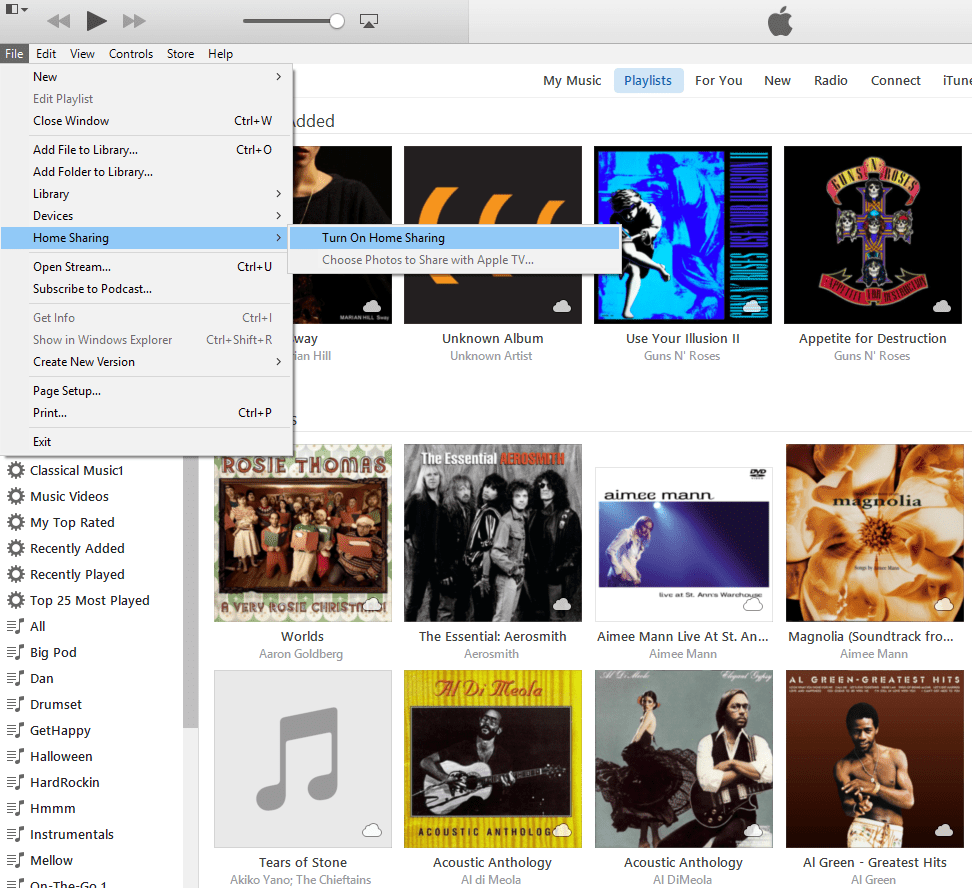Viewport: 972px width, 888px height.
Task: Open the Controls menu
Action: (131, 54)
